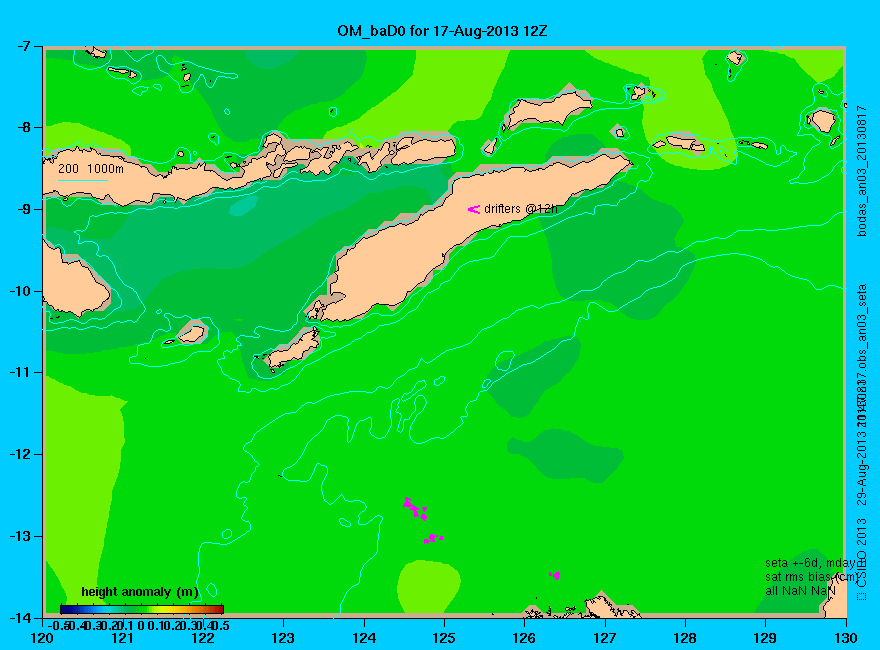Click latitude tick label '-7'
Image resolution: width=880 pixels, height=650 pixels.
[x=25, y=46]
